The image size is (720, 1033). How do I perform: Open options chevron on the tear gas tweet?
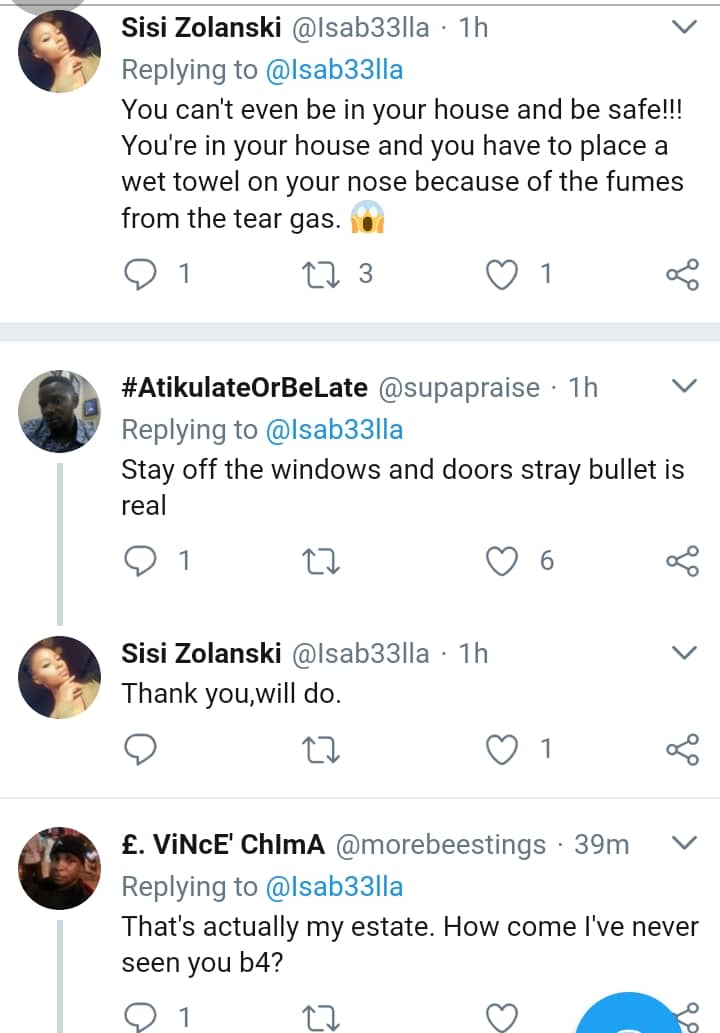(685, 28)
